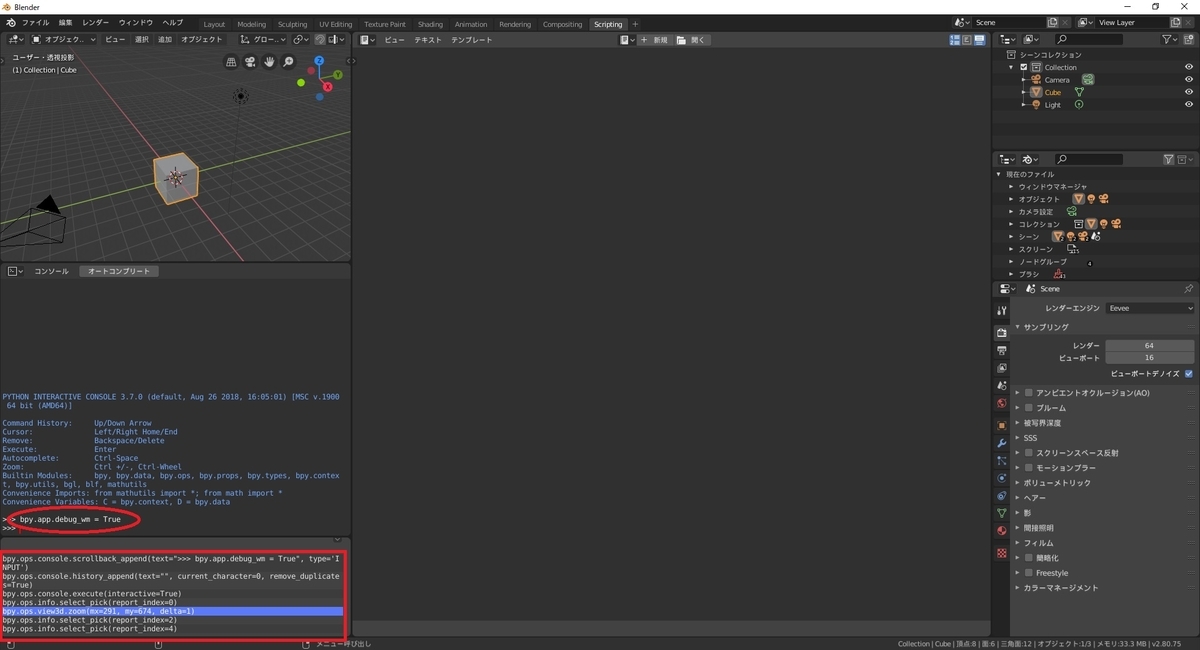
Task: Toggle perspective/orthographic grid icon
Action: tap(231, 62)
